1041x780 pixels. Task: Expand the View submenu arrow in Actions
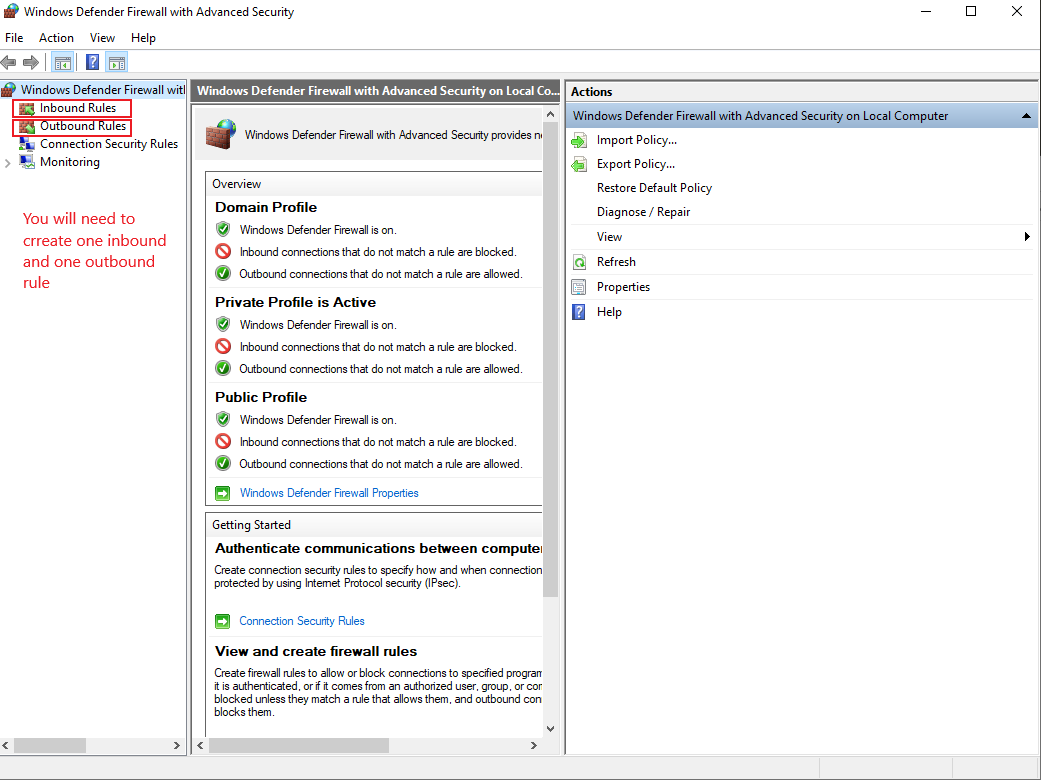(1027, 237)
